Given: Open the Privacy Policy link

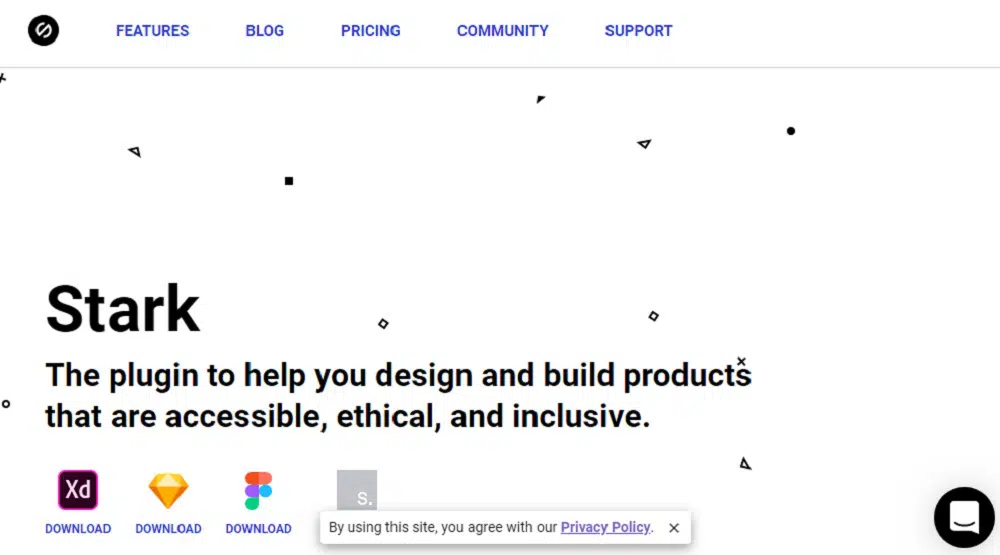Looking at the screenshot, I should pos(605,527).
